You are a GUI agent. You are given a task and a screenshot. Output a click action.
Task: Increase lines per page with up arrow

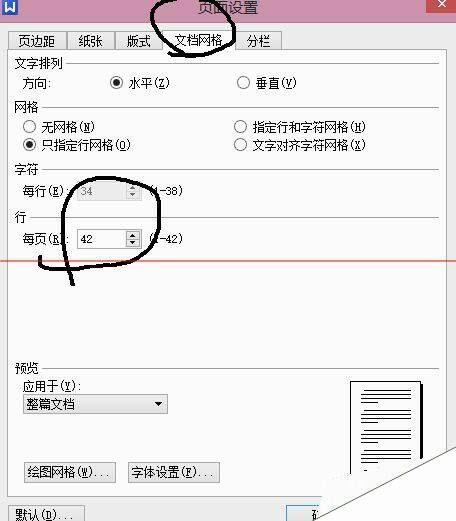[133, 235]
